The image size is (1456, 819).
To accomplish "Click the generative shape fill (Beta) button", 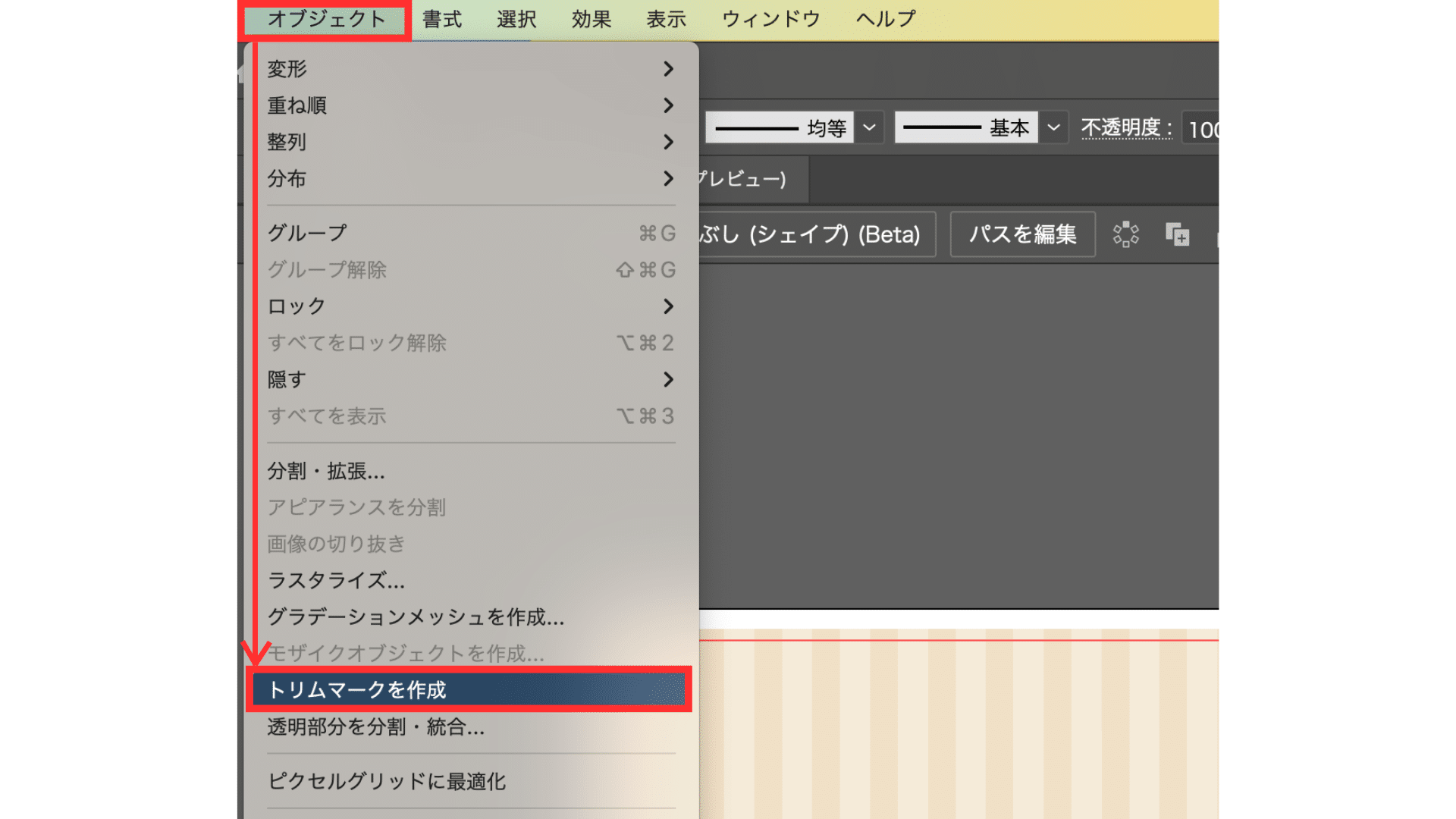I will 815,234.
